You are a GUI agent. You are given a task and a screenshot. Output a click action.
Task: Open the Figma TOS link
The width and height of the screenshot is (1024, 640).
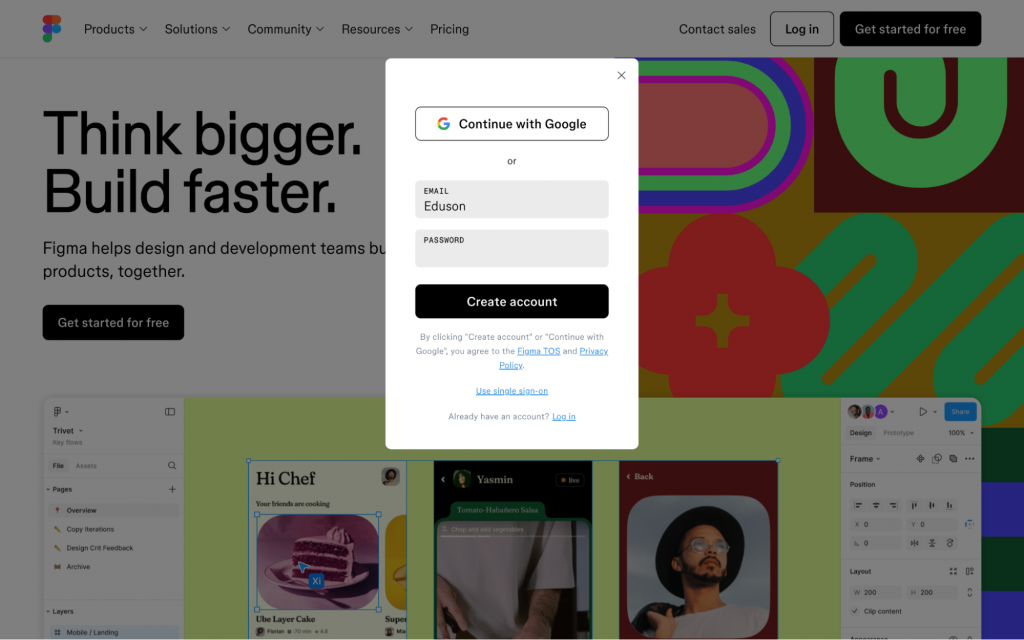point(539,351)
